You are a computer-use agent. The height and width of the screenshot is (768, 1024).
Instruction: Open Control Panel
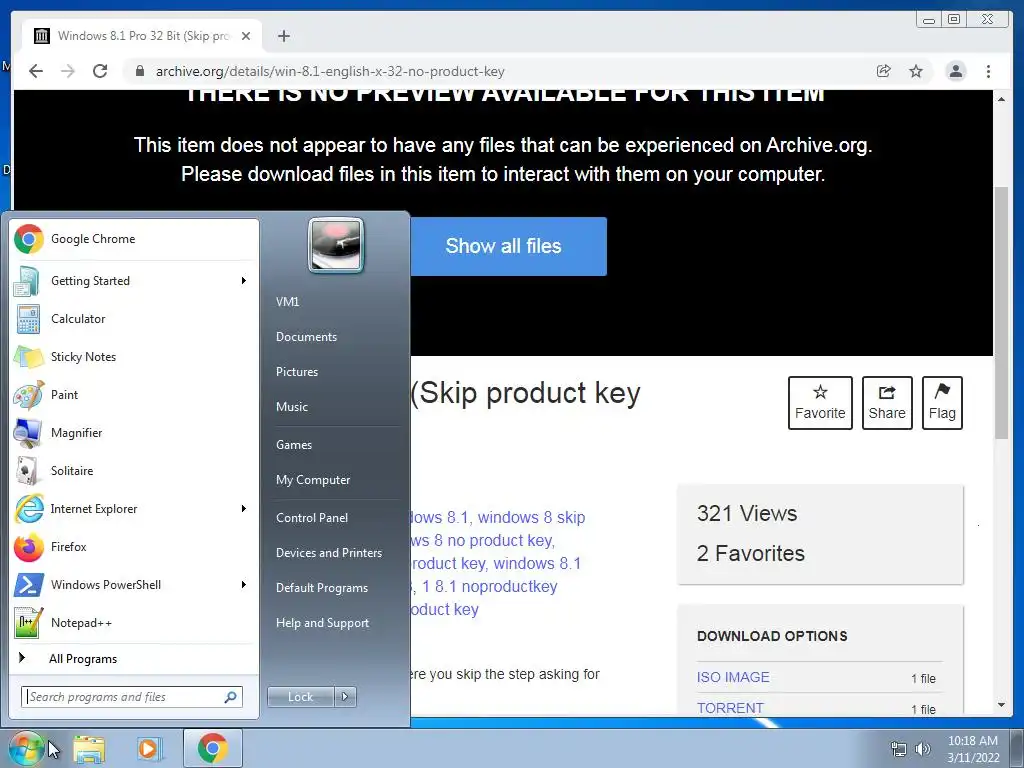[312, 518]
